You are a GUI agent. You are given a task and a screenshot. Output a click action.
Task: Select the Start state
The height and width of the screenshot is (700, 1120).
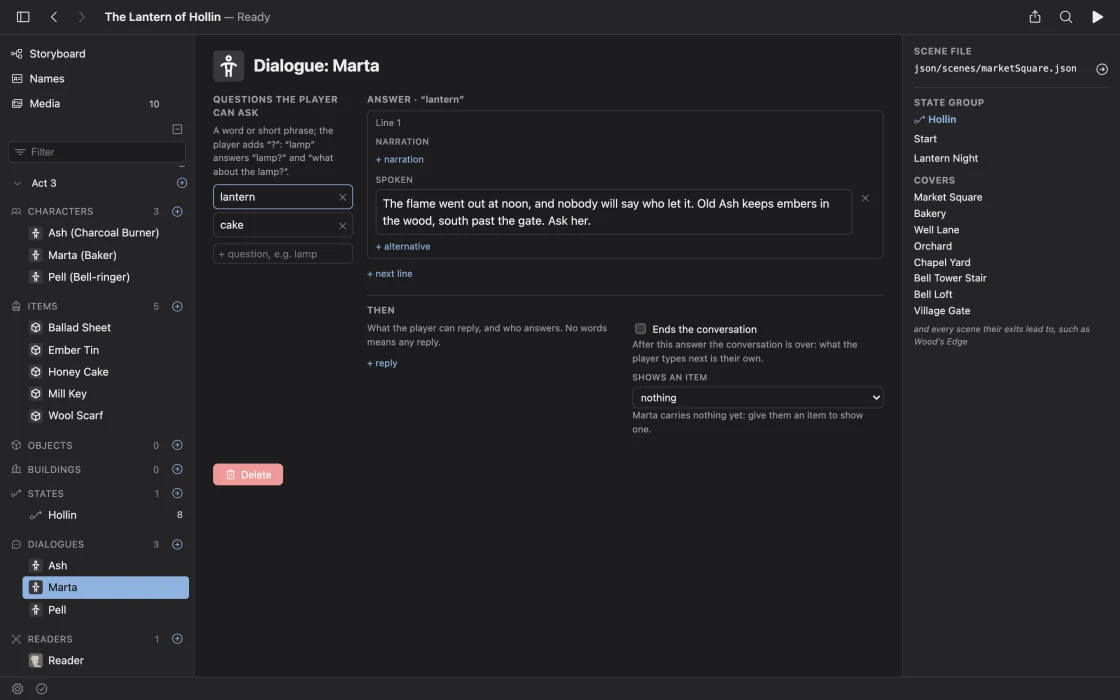point(925,139)
